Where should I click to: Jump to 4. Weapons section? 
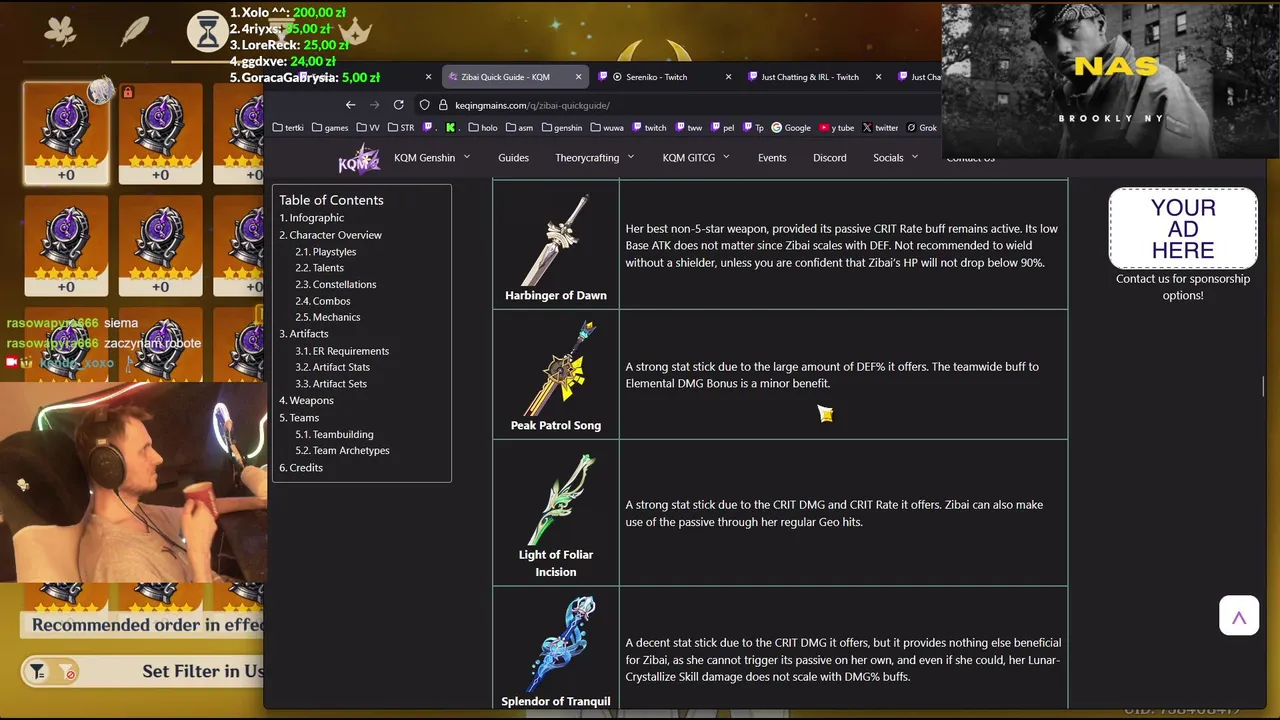pyautogui.click(x=306, y=401)
